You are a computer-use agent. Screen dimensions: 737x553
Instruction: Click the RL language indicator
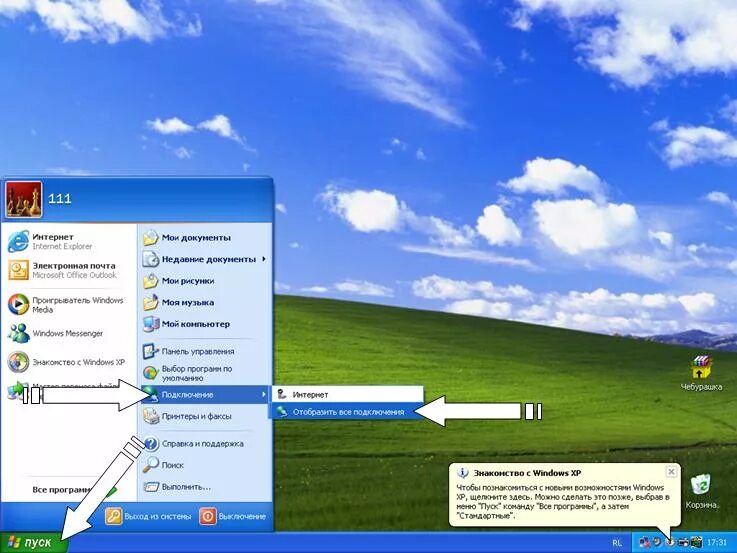pos(617,543)
